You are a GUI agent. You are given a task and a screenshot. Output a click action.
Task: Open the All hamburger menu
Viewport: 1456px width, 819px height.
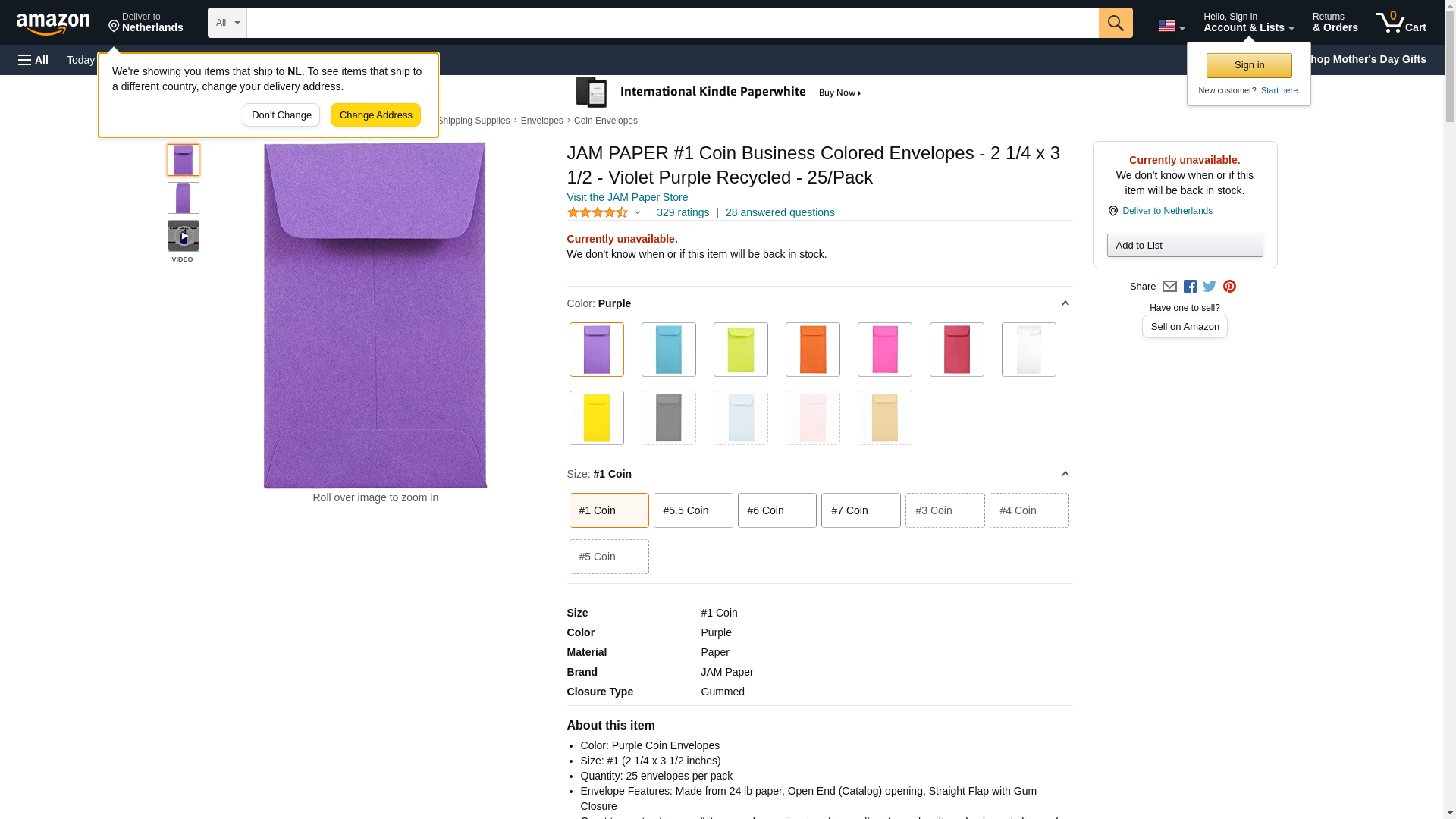[x=33, y=60]
